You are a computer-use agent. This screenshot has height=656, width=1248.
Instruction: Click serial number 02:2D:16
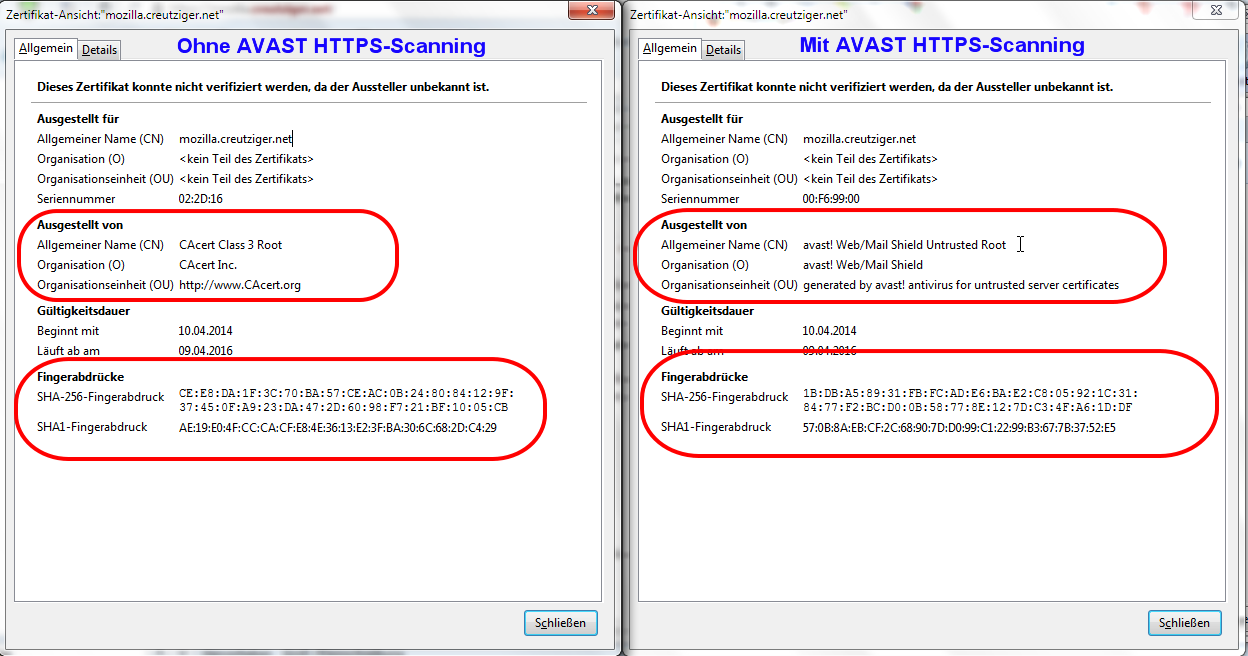pos(201,199)
